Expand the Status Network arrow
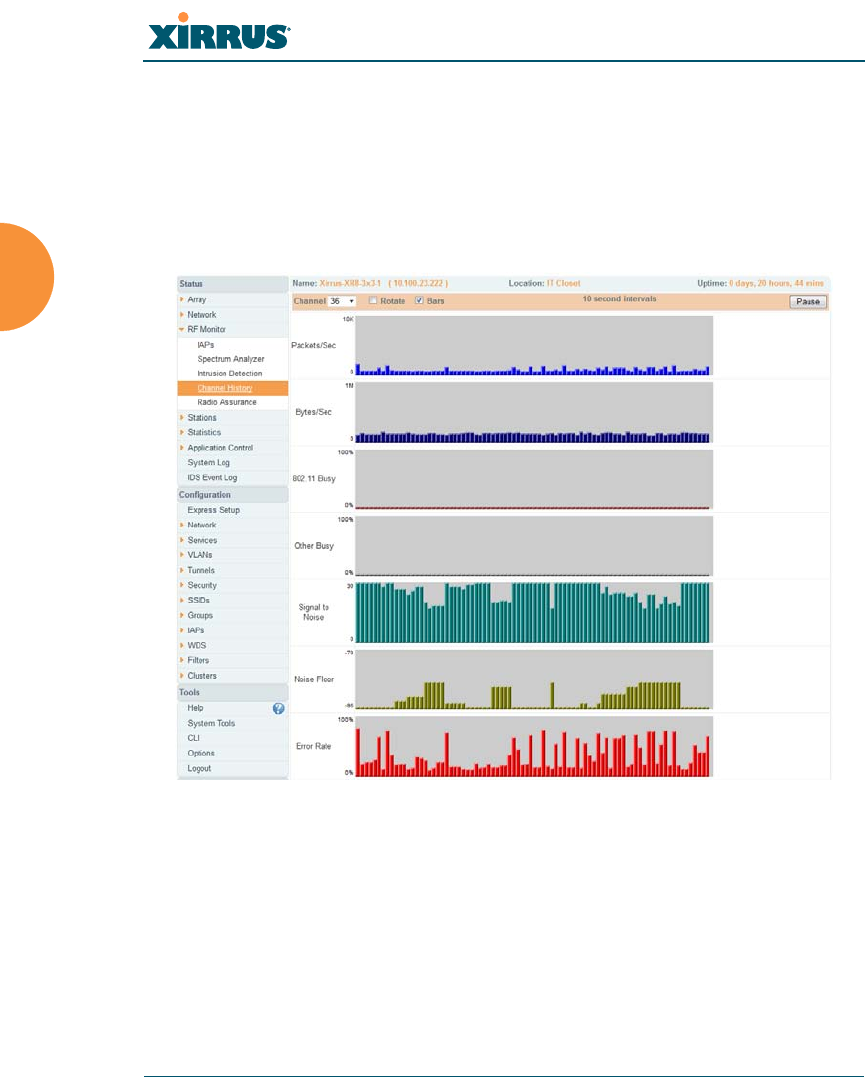Image resolution: width=865 pixels, height=1077 pixels. click(x=182, y=315)
